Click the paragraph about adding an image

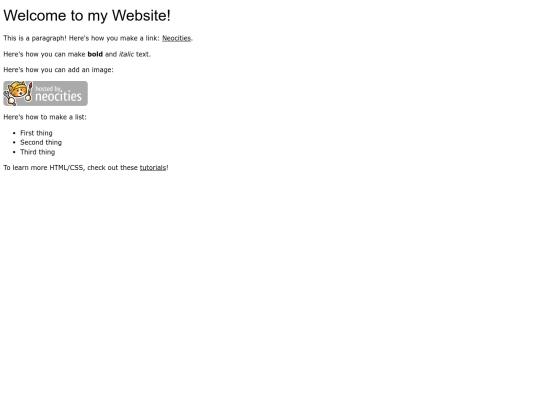click(x=59, y=70)
